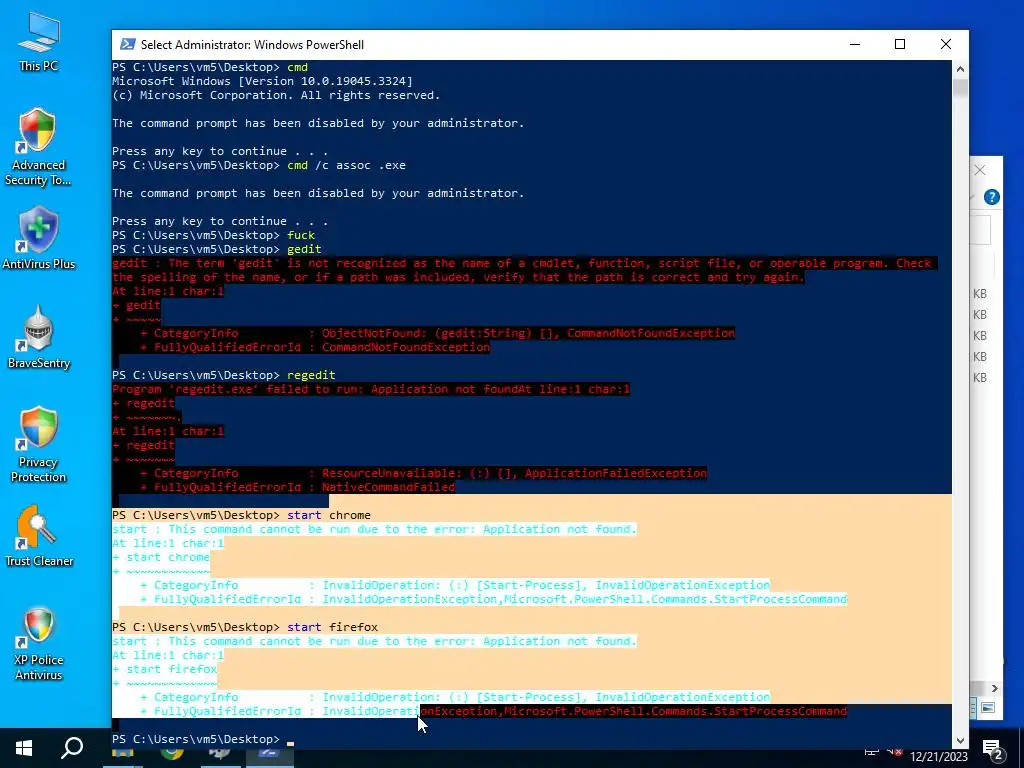This screenshot has width=1024, height=768.
Task: Click the taskbar date 12/21/2023
Action: 938,756
